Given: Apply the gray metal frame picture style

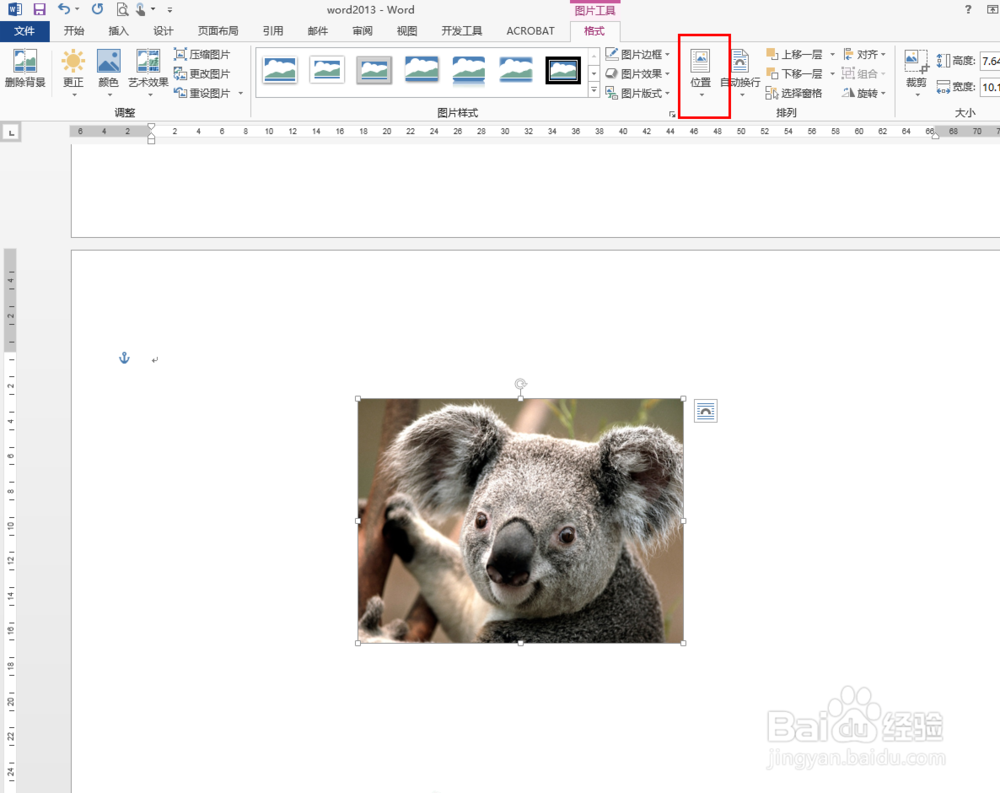Looking at the screenshot, I should 374,70.
